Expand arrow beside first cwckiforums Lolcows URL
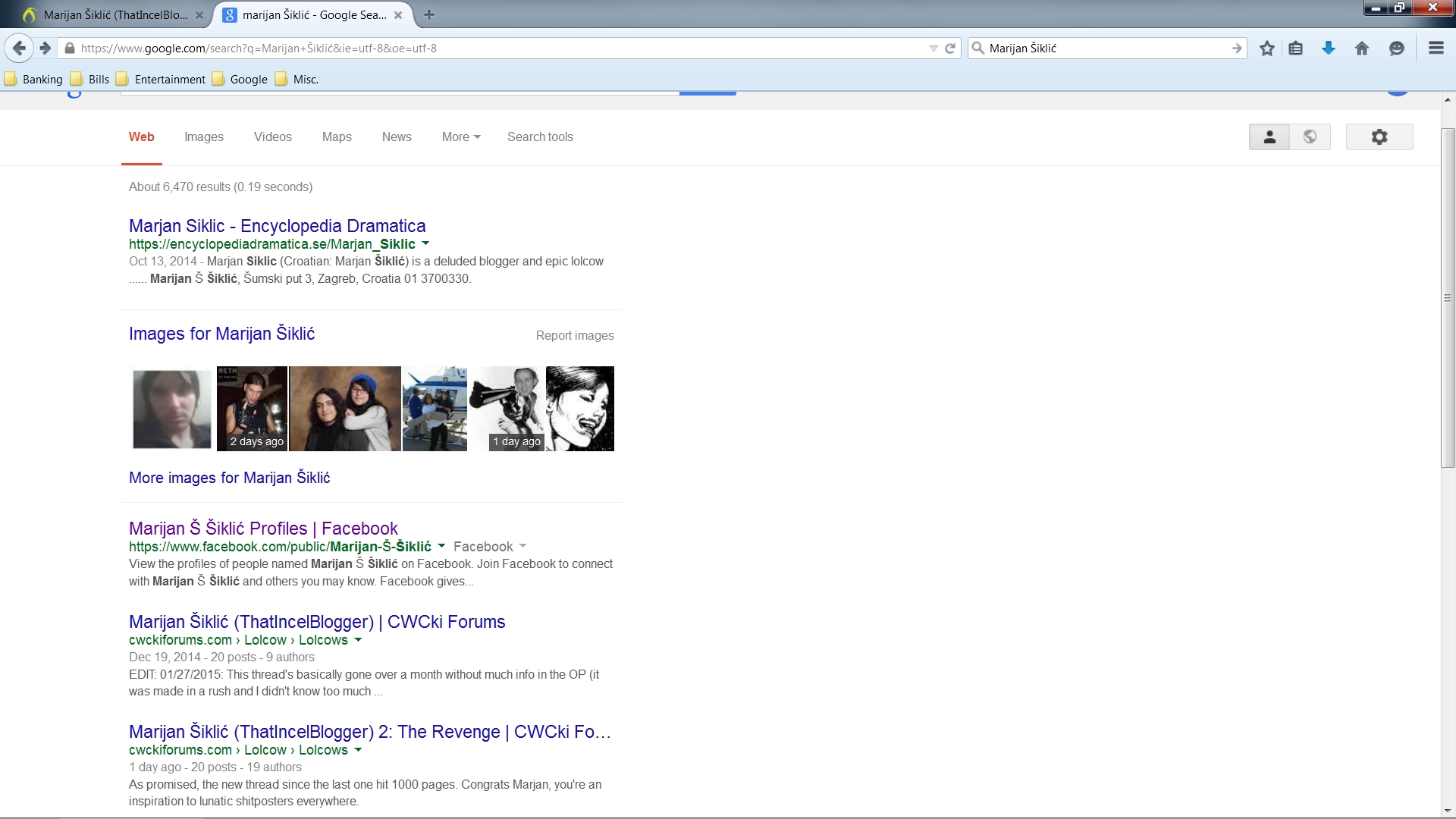The image size is (1456, 819). tap(358, 639)
